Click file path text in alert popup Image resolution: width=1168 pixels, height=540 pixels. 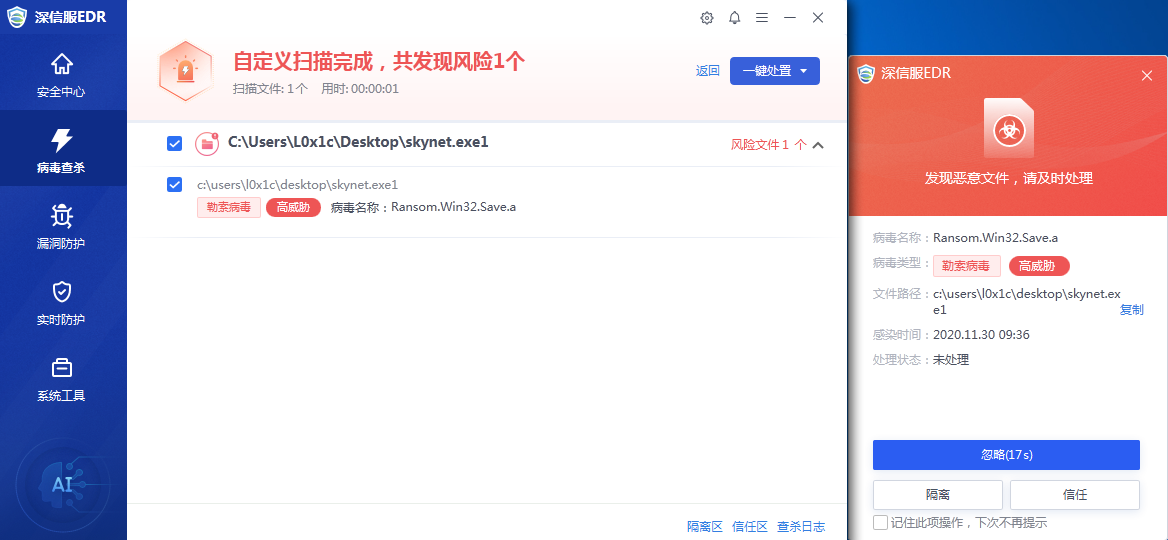click(1027, 302)
